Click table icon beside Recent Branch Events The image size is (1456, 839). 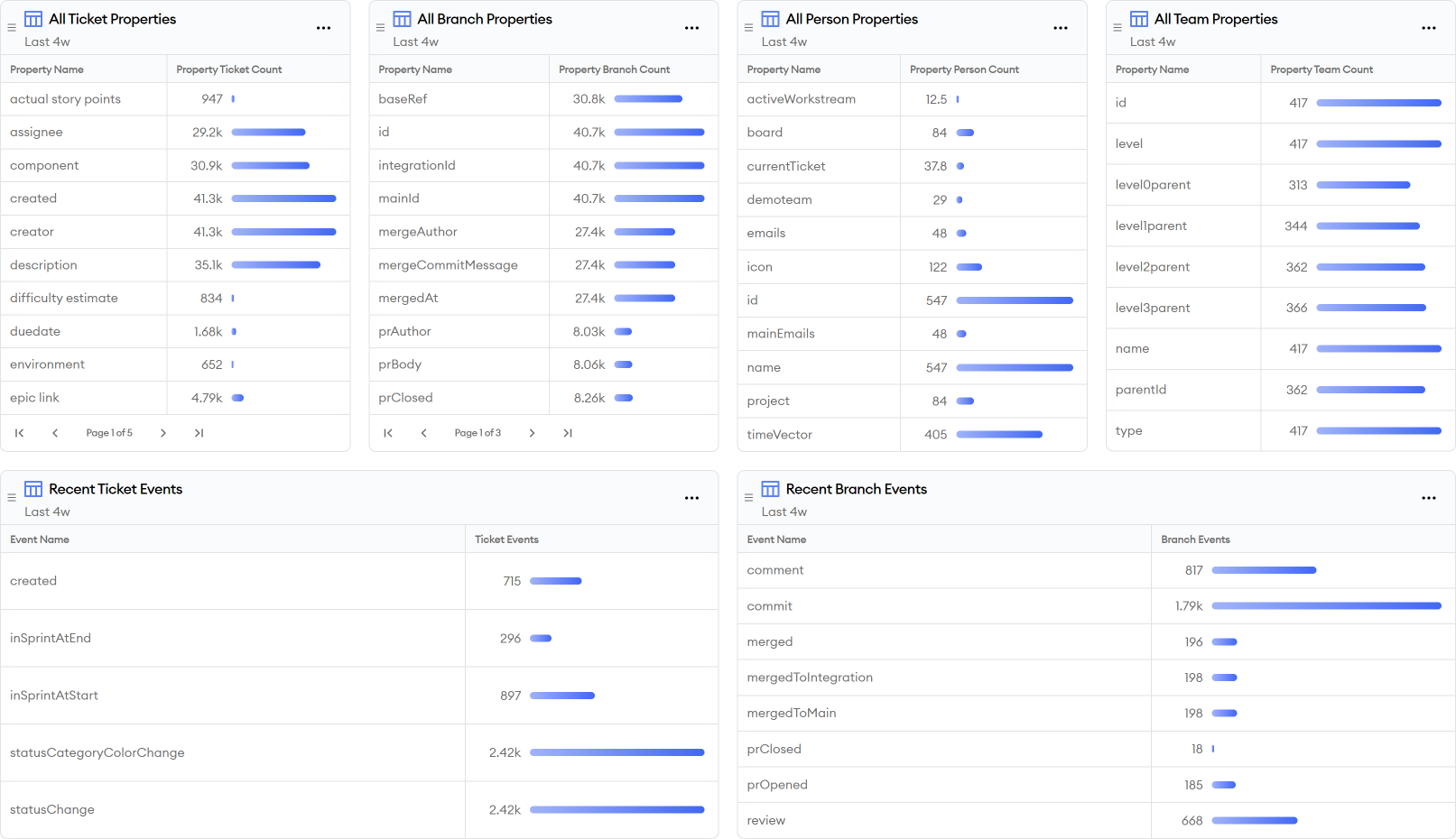[770, 489]
